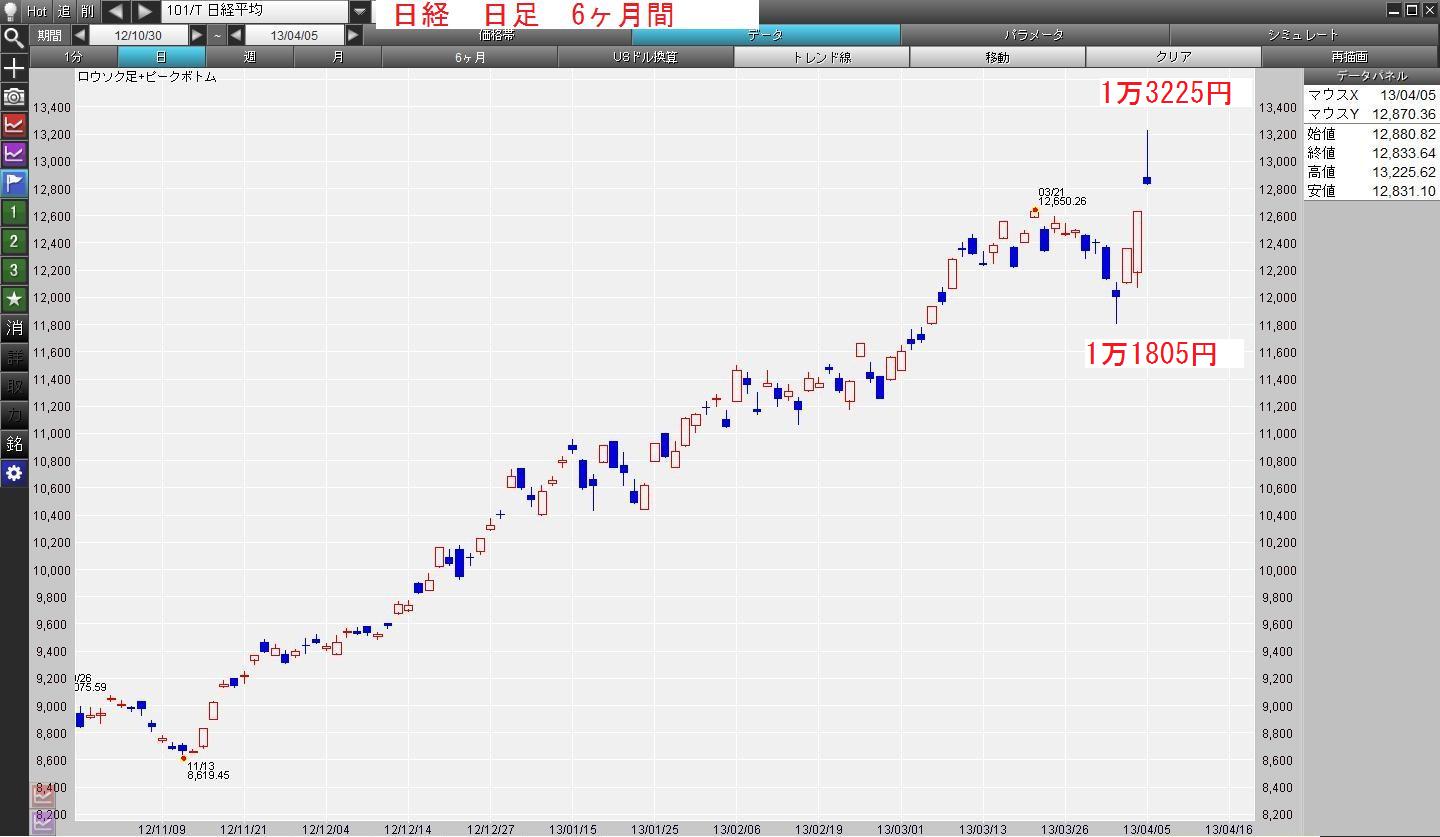This screenshot has width=1440, height=837.
Task: Click the magnifying glass search icon
Action: coord(14,38)
